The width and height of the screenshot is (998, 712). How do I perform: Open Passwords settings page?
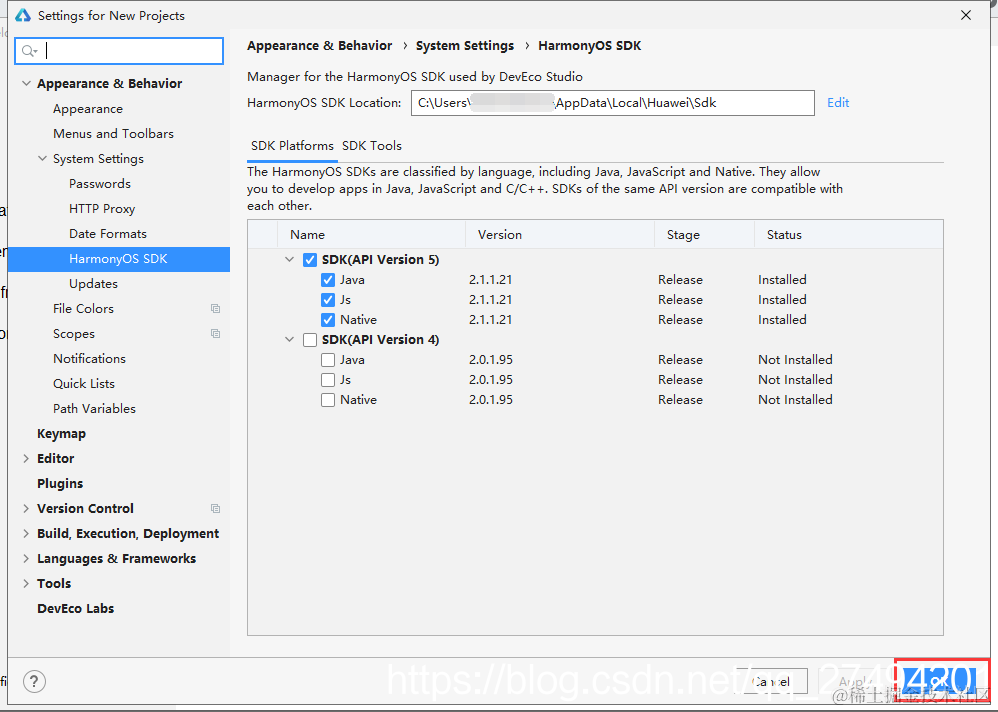[100, 184]
